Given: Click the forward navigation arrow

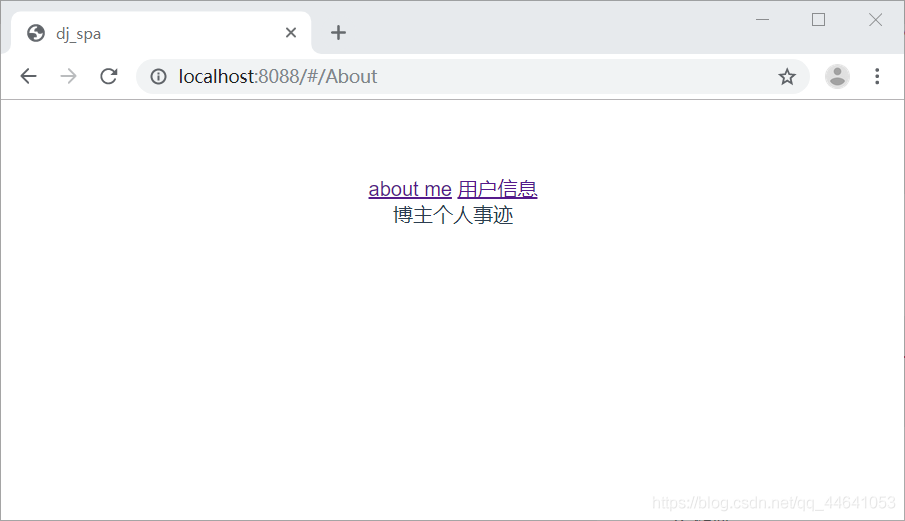Looking at the screenshot, I should point(68,76).
